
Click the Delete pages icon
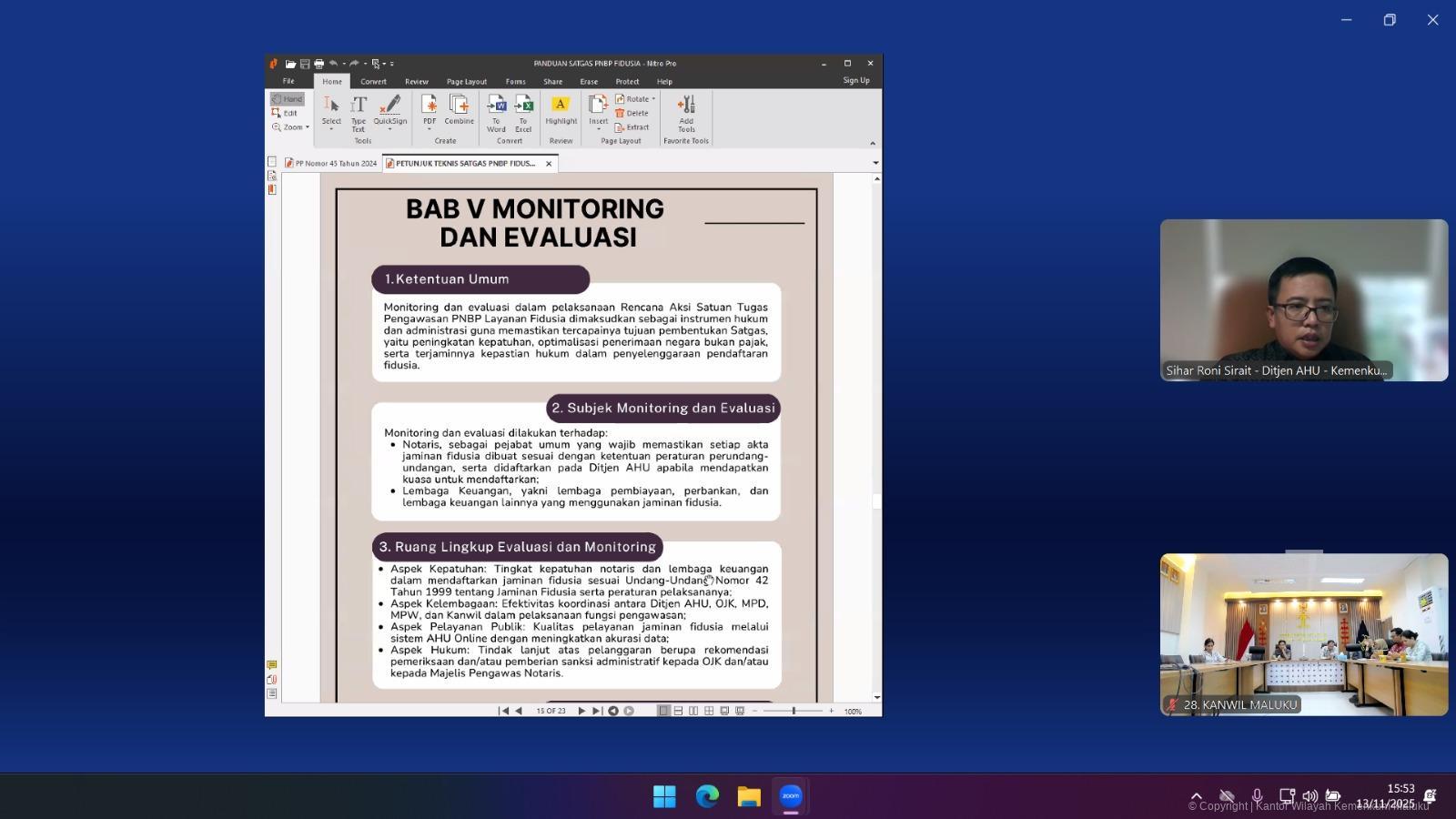coord(632,114)
